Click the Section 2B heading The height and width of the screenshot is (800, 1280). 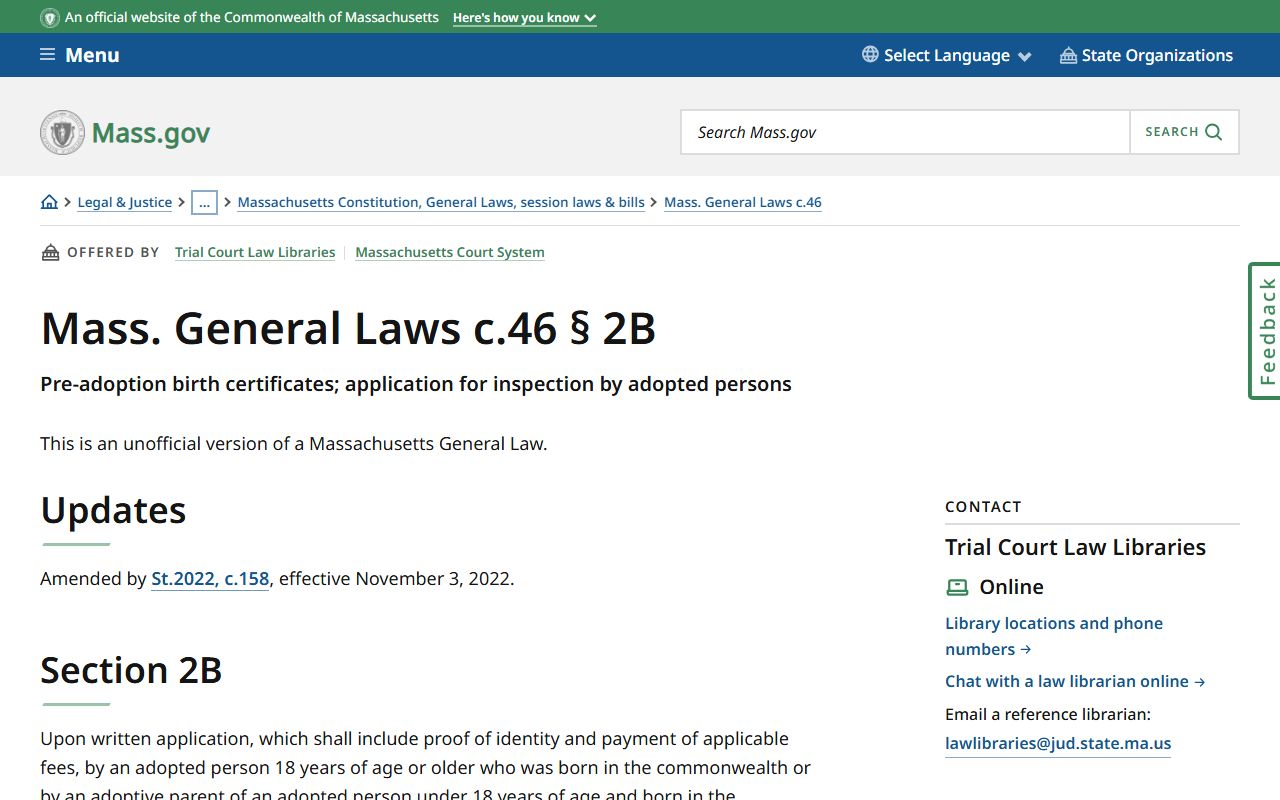[131, 670]
